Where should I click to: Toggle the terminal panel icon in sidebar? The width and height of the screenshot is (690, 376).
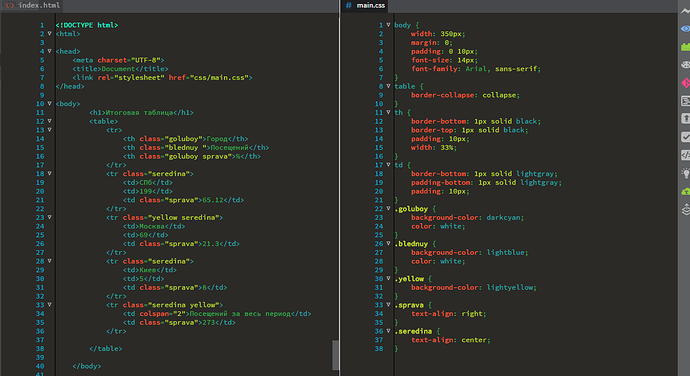tap(686, 101)
